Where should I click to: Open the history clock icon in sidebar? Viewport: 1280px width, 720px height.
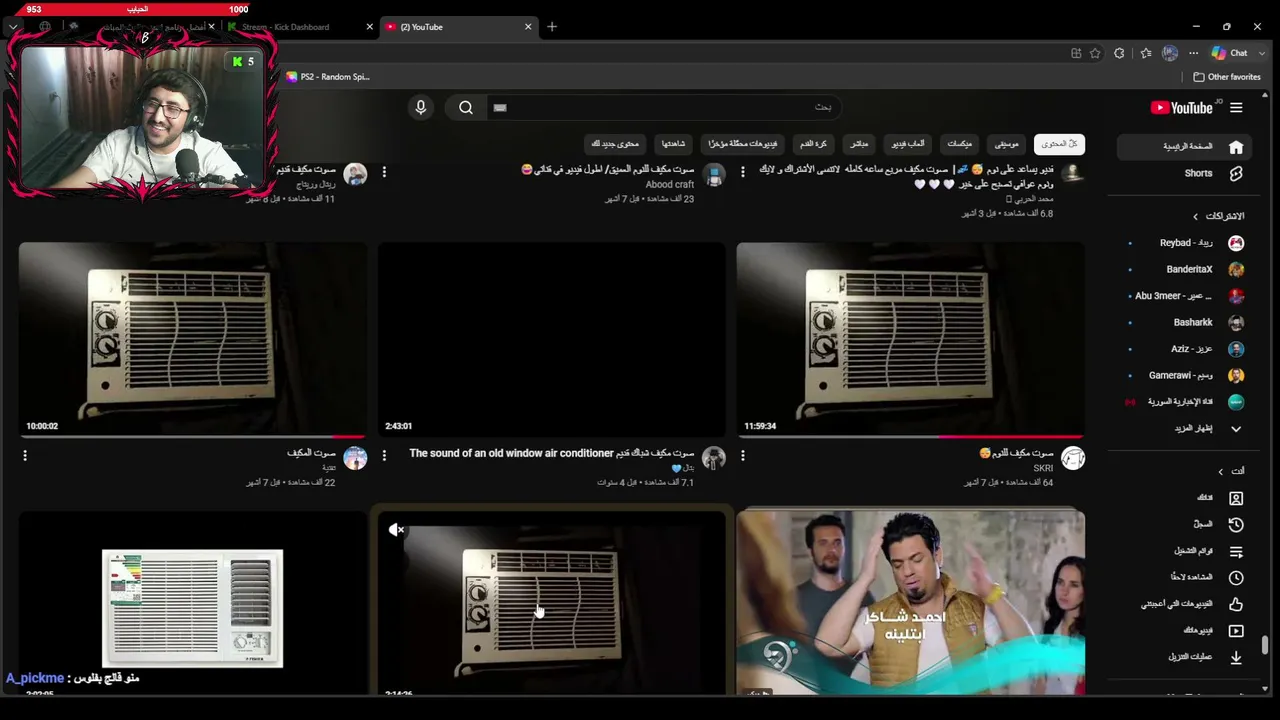pos(1236,524)
